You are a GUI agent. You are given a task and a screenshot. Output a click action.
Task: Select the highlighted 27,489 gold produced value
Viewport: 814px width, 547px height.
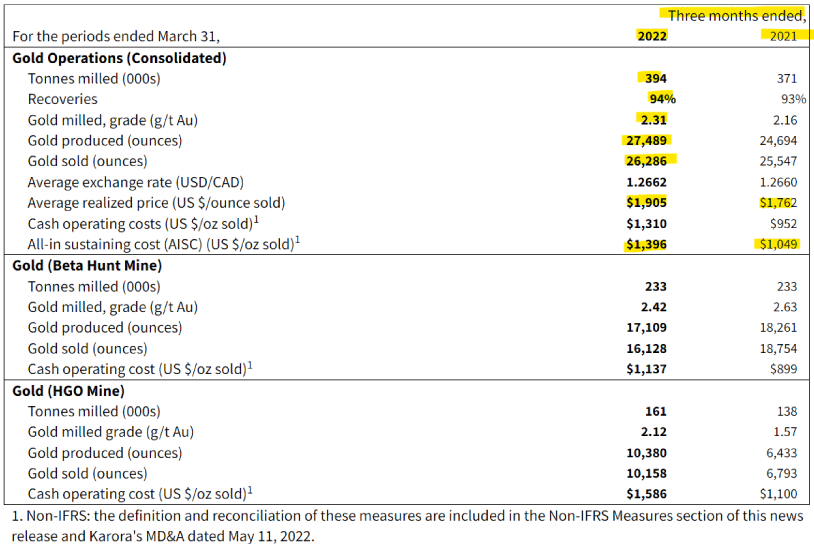coord(646,141)
